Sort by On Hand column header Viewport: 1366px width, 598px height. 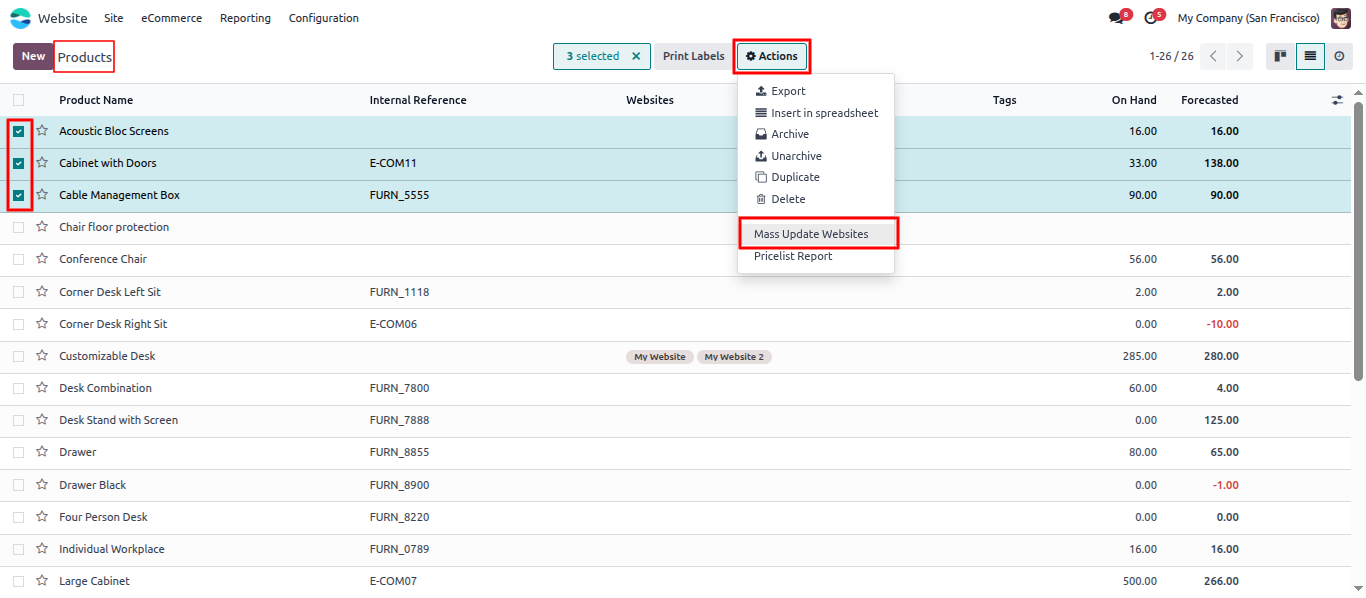(x=1134, y=100)
